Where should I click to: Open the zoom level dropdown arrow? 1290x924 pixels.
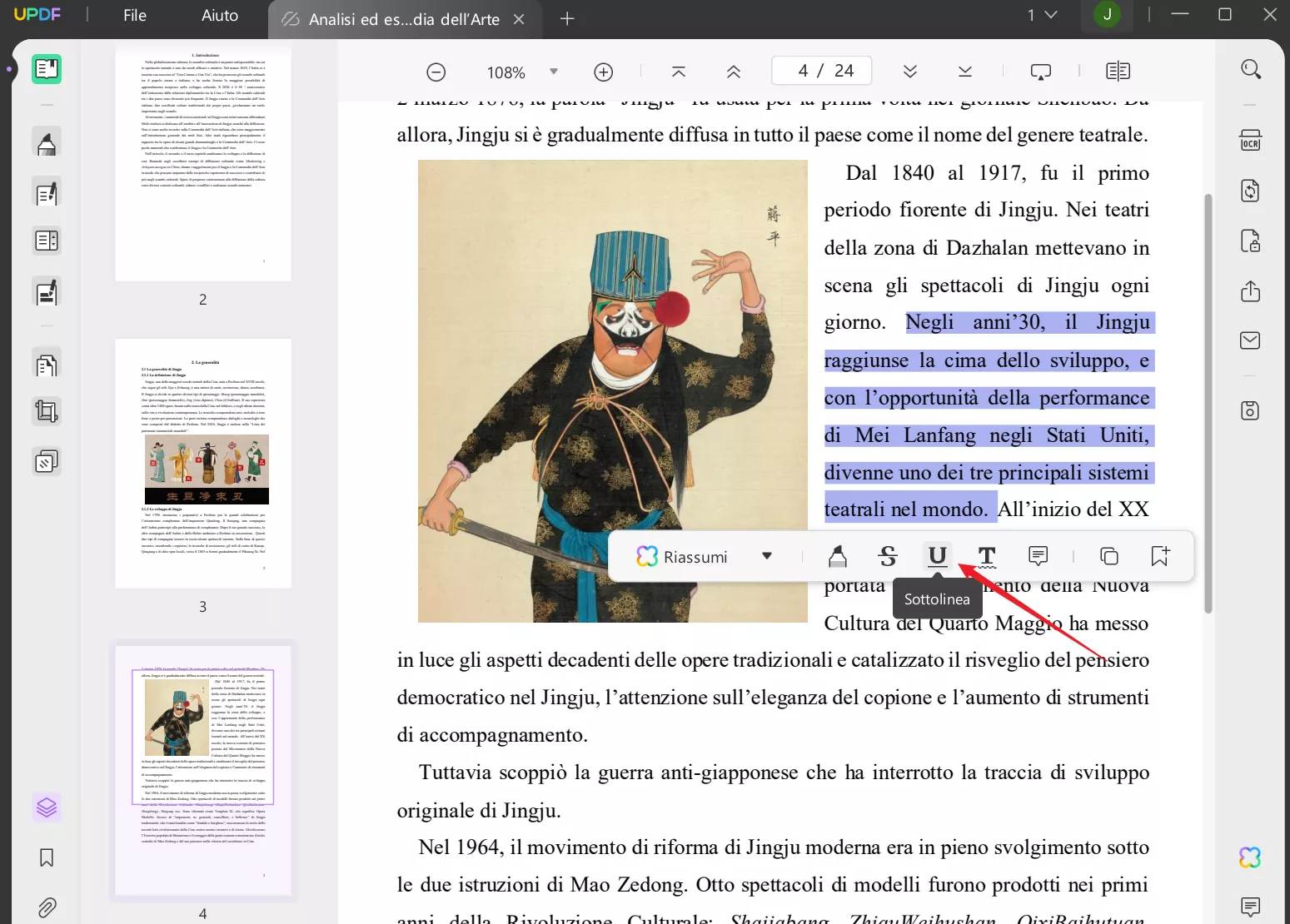tap(554, 72)
